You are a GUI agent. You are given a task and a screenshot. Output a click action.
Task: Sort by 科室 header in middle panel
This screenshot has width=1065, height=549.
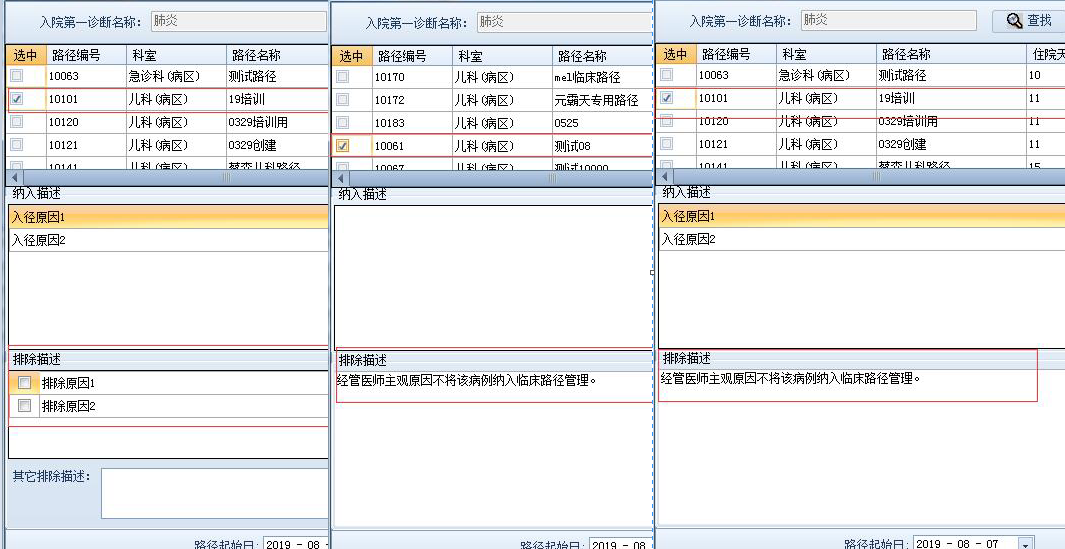[503, 56]
